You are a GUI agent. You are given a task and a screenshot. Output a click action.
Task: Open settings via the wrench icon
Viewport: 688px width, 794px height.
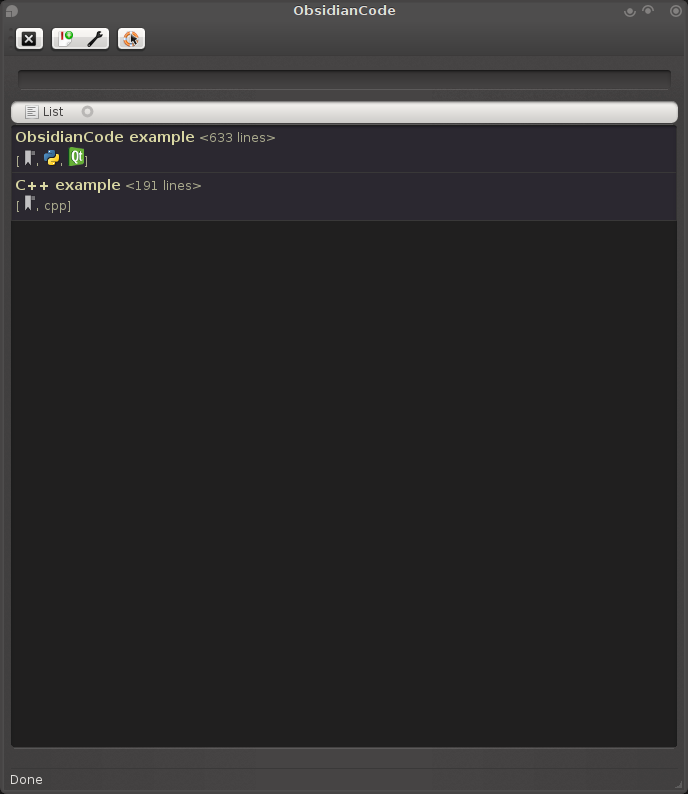tap(95, 39)
